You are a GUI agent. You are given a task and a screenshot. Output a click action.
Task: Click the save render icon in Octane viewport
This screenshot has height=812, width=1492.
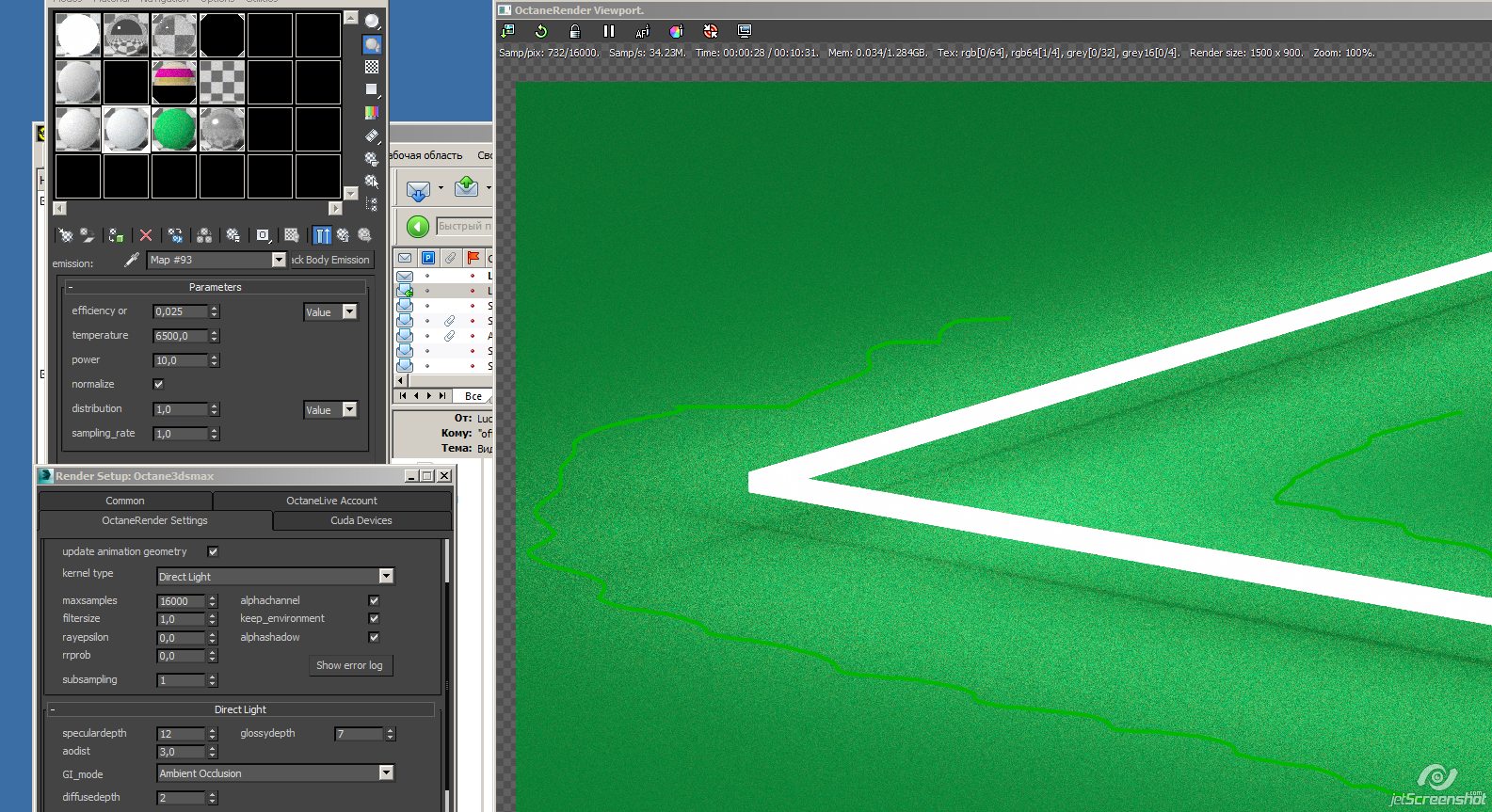[x=508, y=31]
